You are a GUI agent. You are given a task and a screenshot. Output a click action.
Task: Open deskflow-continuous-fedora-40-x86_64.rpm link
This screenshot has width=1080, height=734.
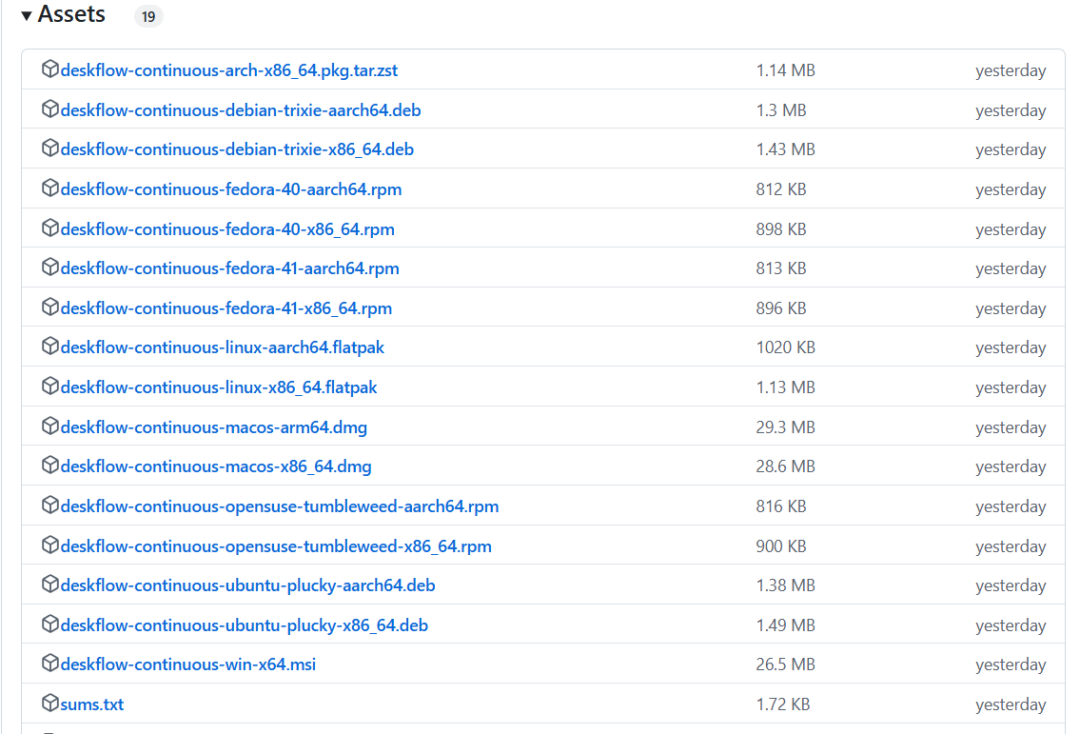tap(227, 229)
